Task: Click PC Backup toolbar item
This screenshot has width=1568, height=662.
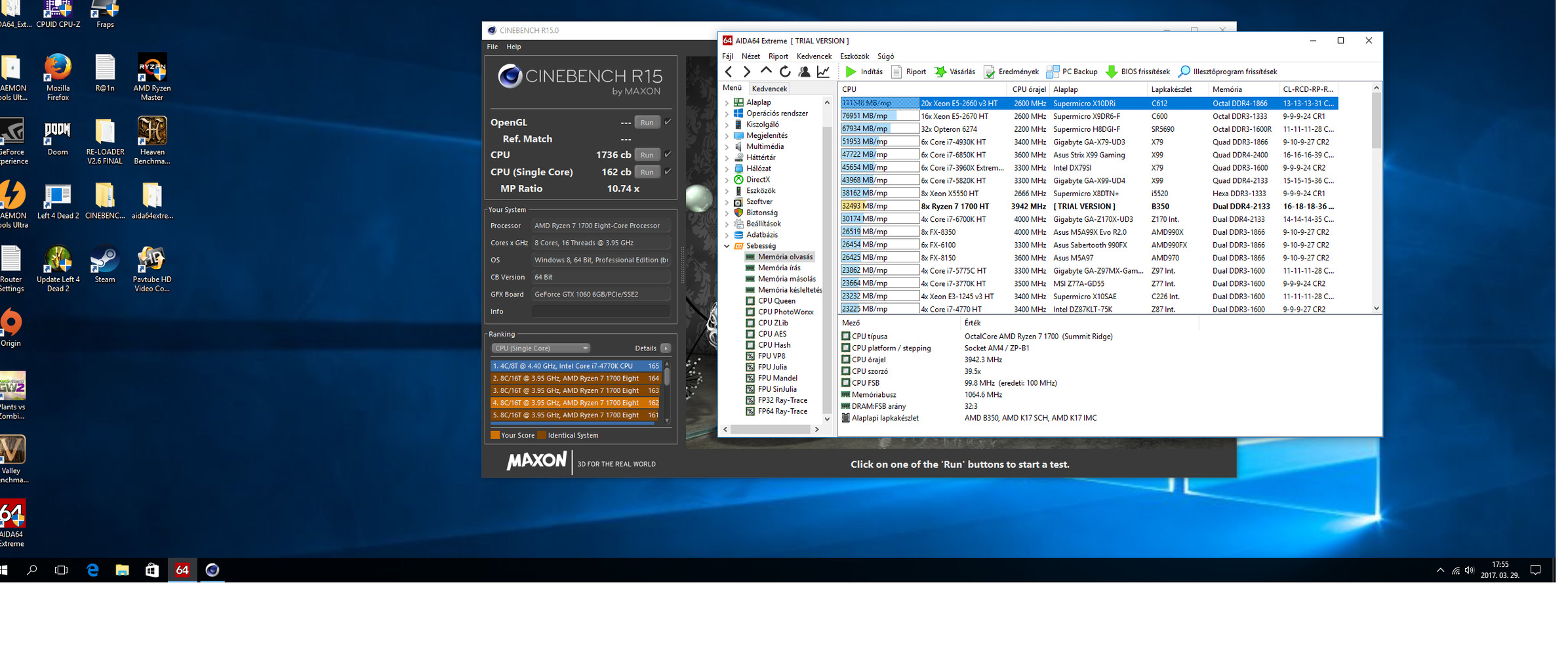Action: 1072,72
